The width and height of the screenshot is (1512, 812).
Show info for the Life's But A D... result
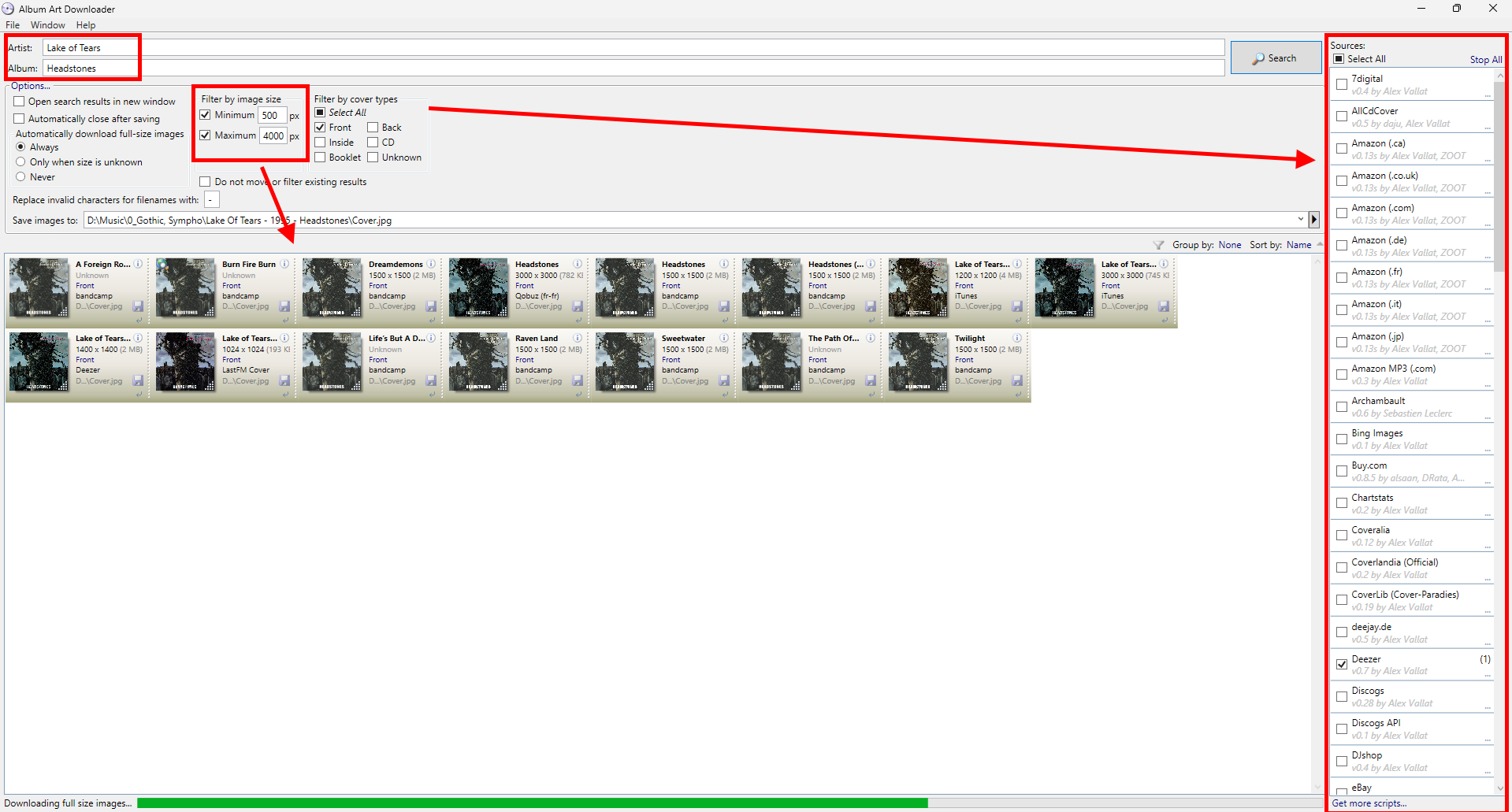[x=431, y=338]
